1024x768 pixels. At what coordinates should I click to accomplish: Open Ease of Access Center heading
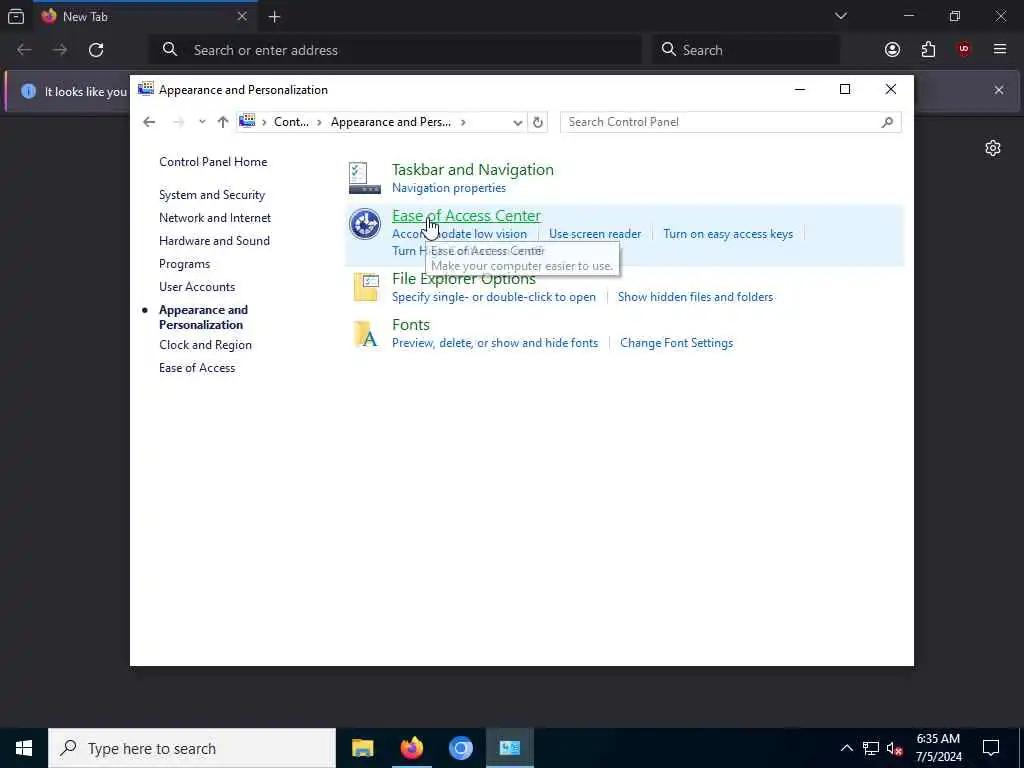tap(466, 216)
